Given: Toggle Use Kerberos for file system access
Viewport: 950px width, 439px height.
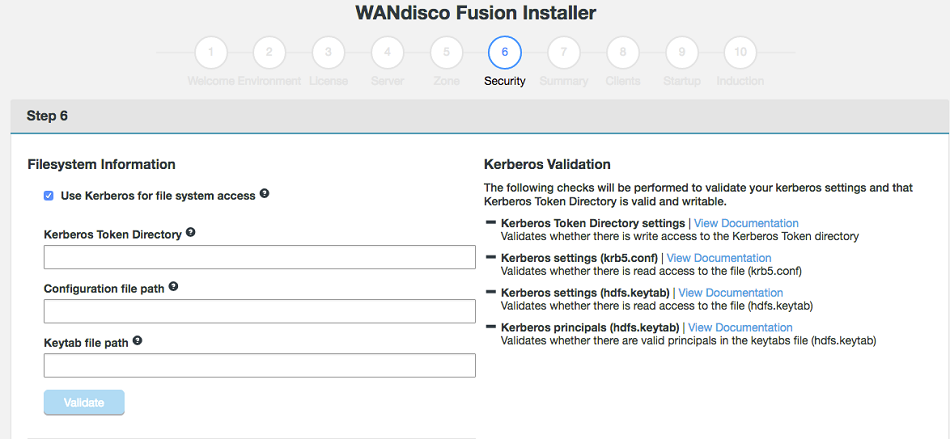Looking at the screenshot, I should point(48,196).
